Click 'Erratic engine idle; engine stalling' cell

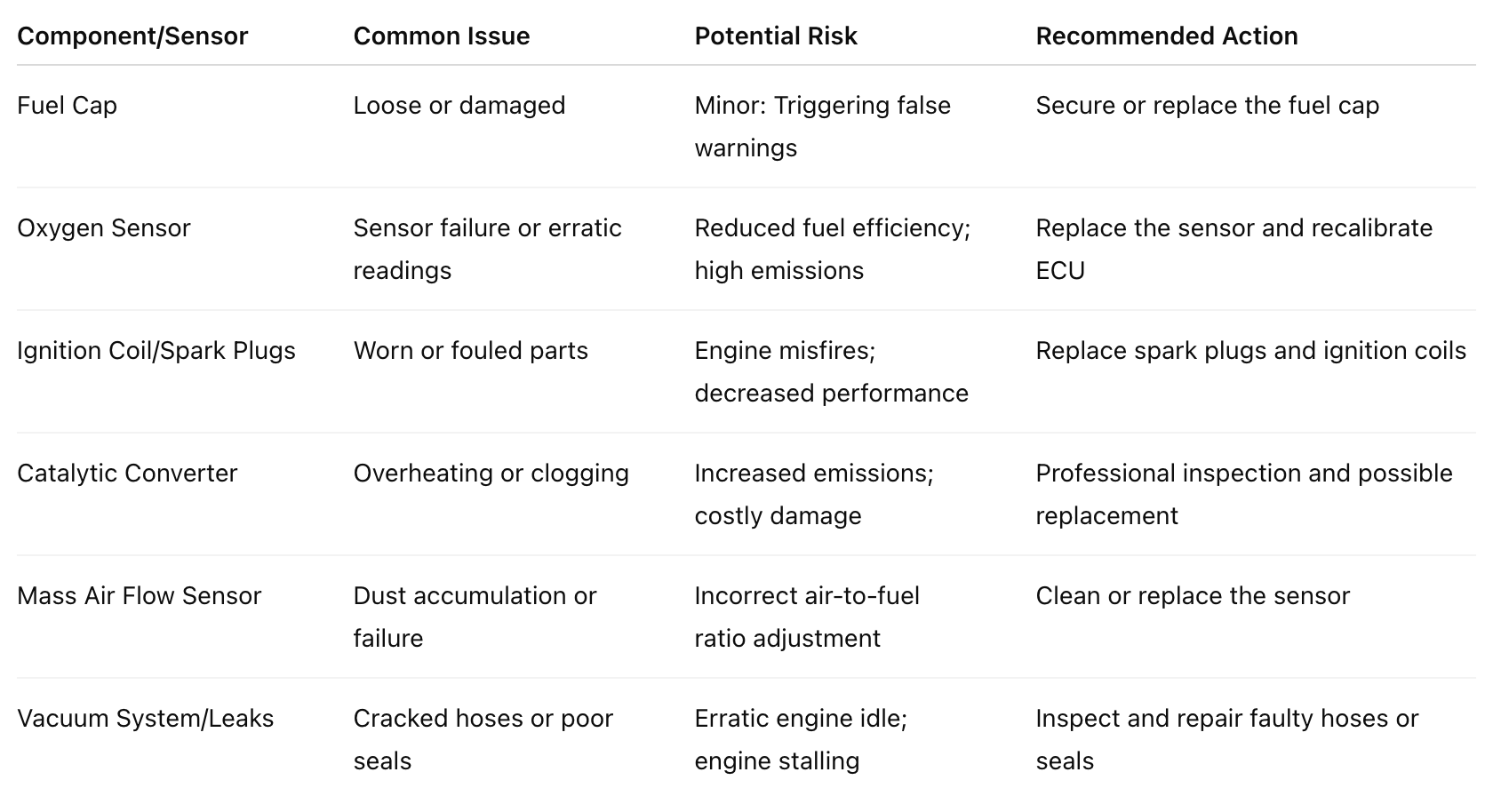tap(801, 740)
